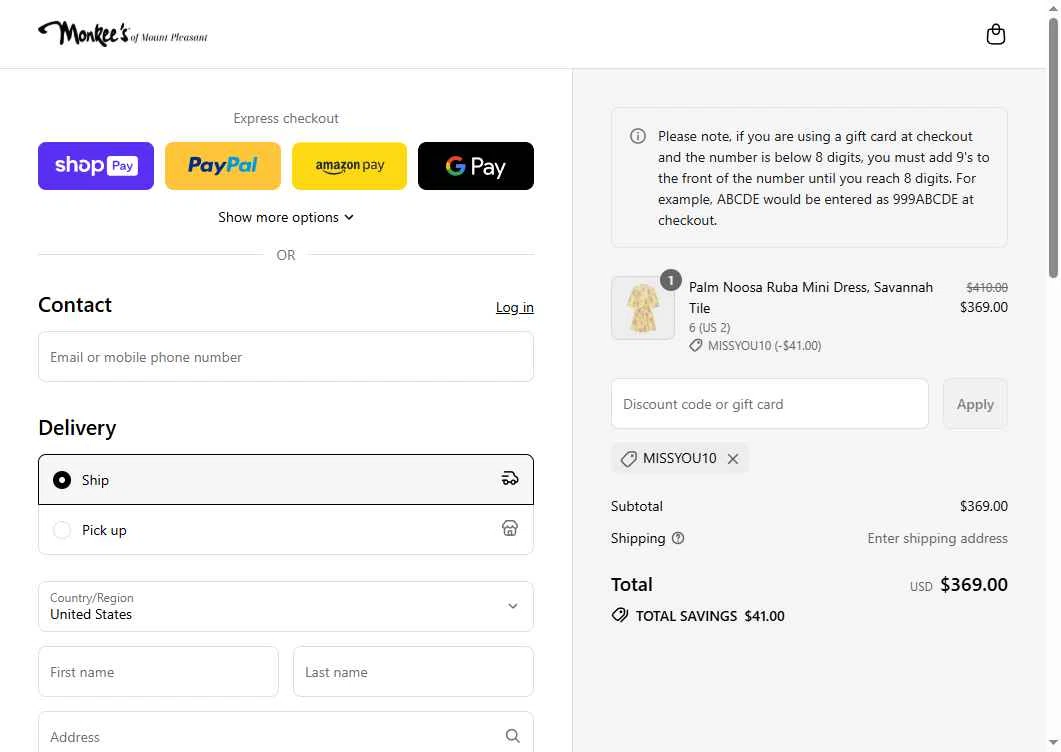Focus the Address field
Viewport: 1061px width, 752px height.
pyautogui.click(x=286, y=734)
